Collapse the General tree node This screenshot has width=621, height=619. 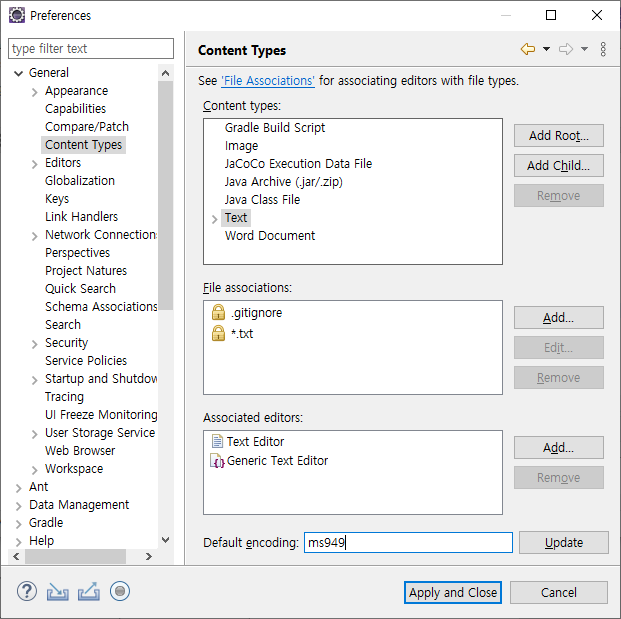click(18, 73)
